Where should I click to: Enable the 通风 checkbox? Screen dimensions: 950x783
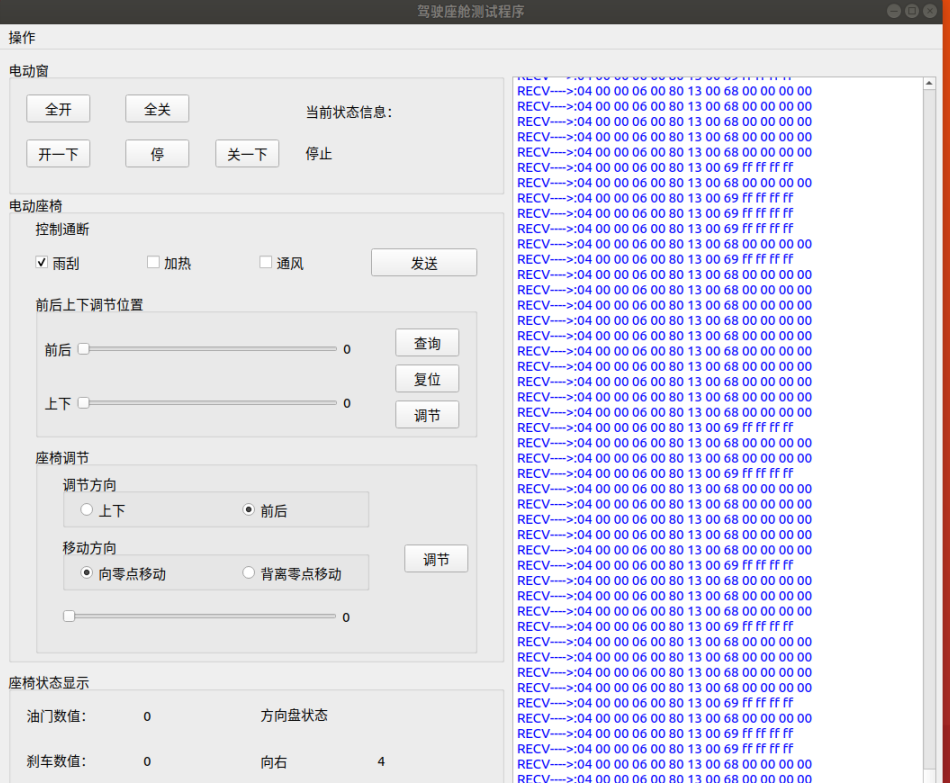pyautogui.click(x=266, y=263)
